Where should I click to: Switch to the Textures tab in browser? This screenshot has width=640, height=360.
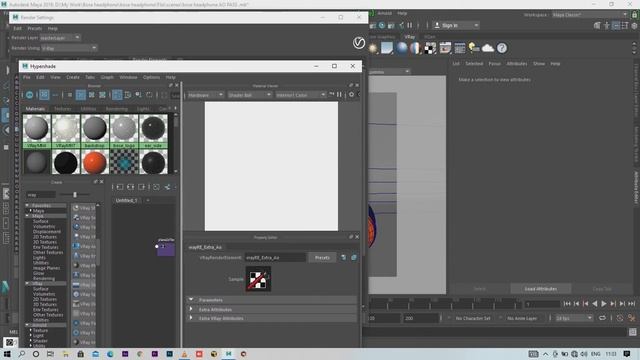point(62,109)
